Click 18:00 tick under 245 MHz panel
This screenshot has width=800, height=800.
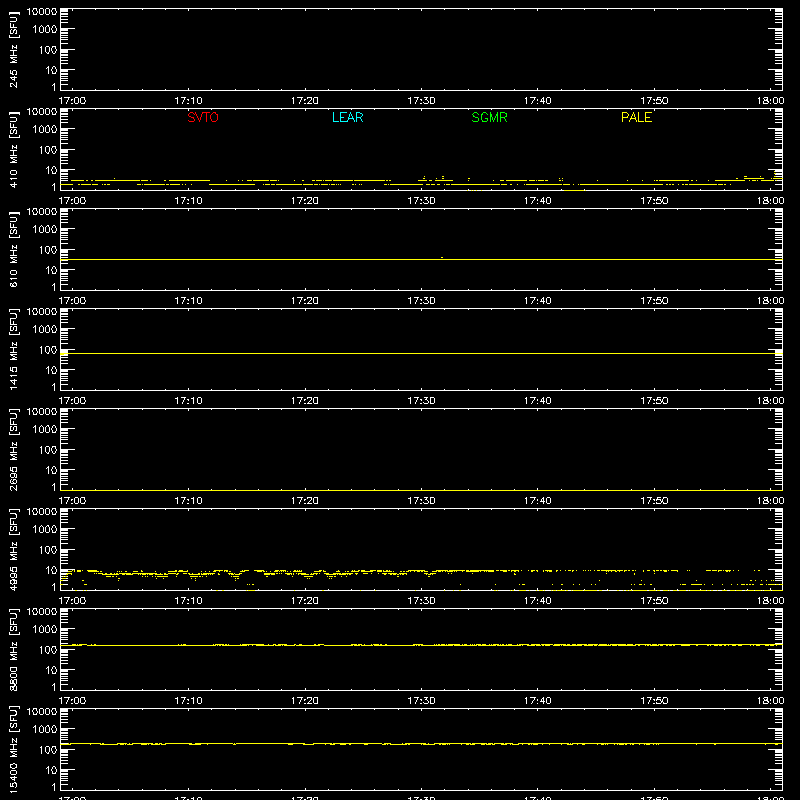pyautogui.click(x=770, y=101)
